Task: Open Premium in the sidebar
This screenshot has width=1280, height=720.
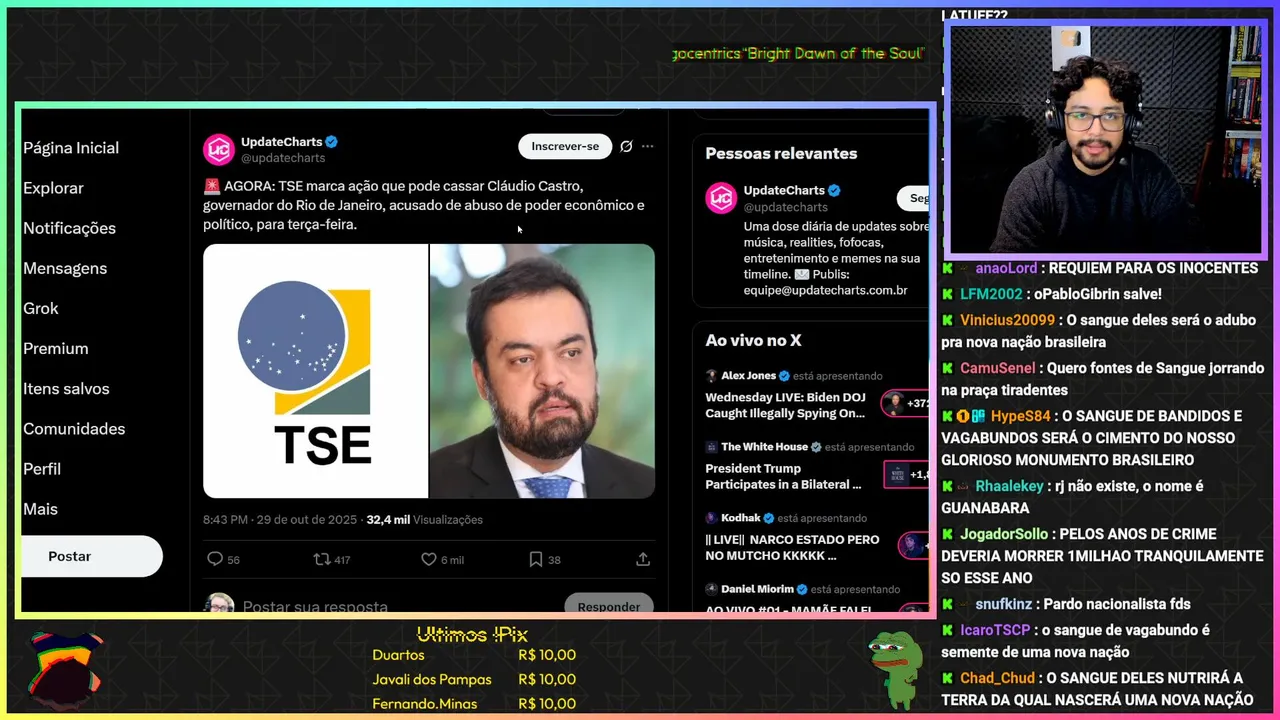Action: 56,348
